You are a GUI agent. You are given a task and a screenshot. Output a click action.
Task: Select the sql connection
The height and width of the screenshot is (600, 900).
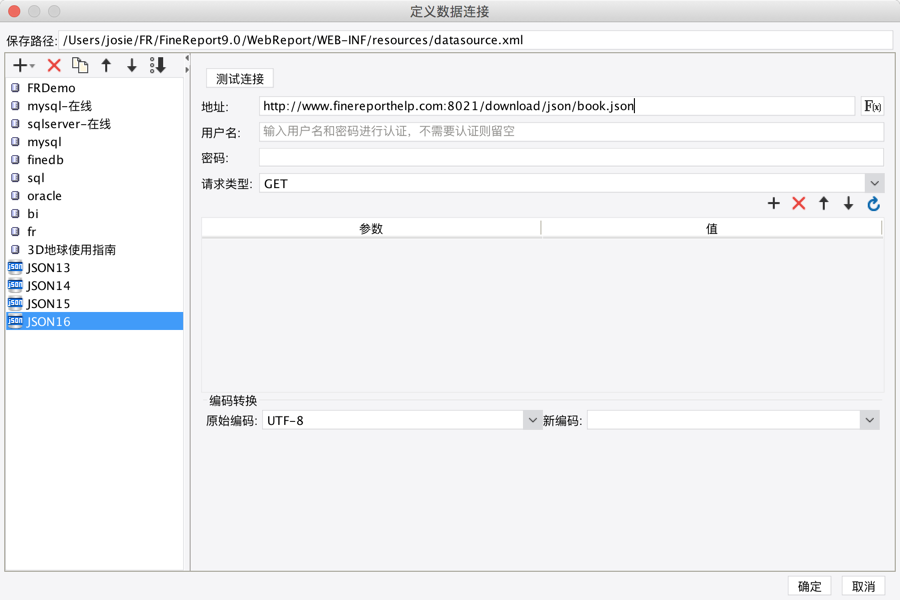[94, 178]
